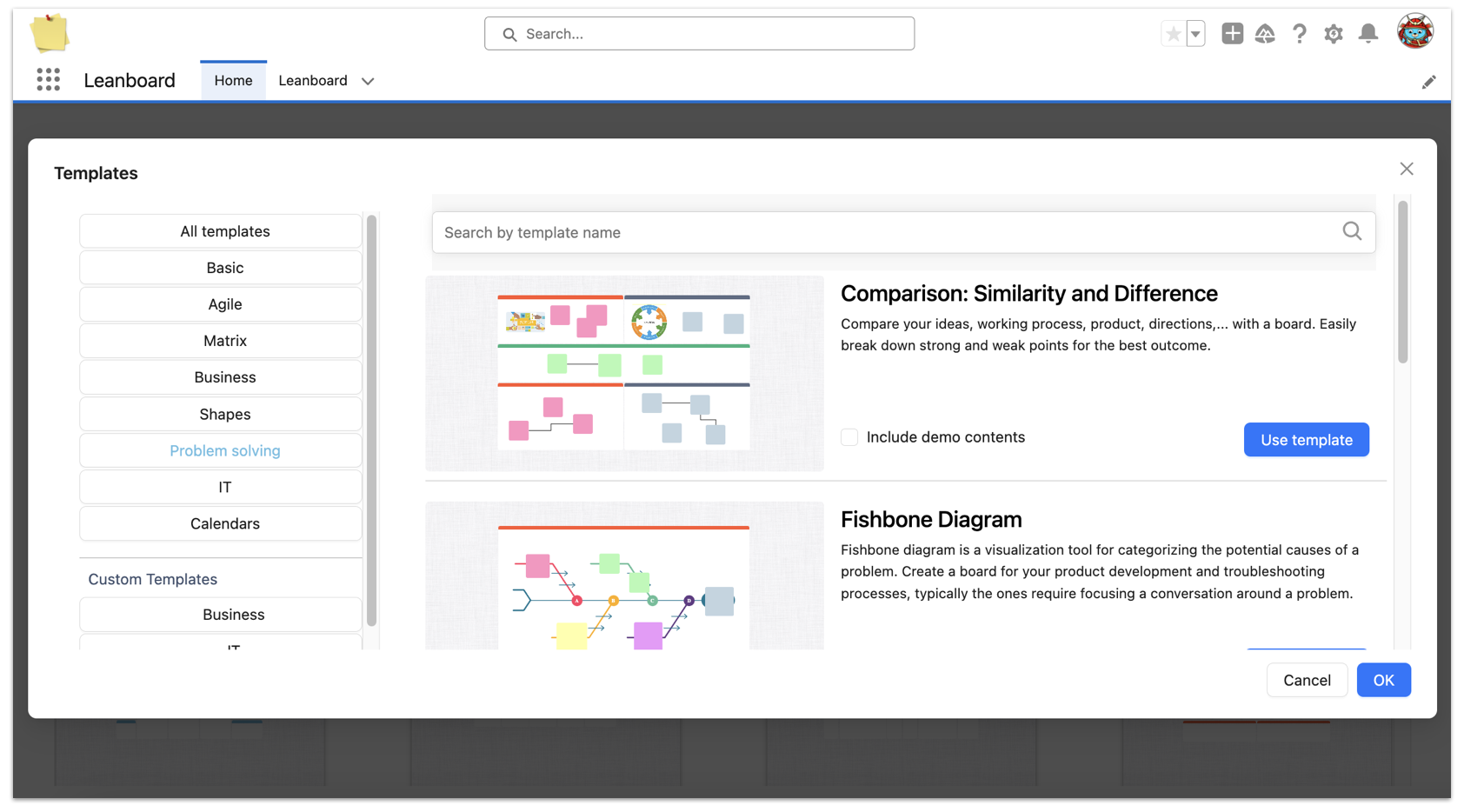Image resolution: width=1464 pixels, height=812 pixels.
Task: Select the Calendars template category
Action: click(x=224, y=523)
